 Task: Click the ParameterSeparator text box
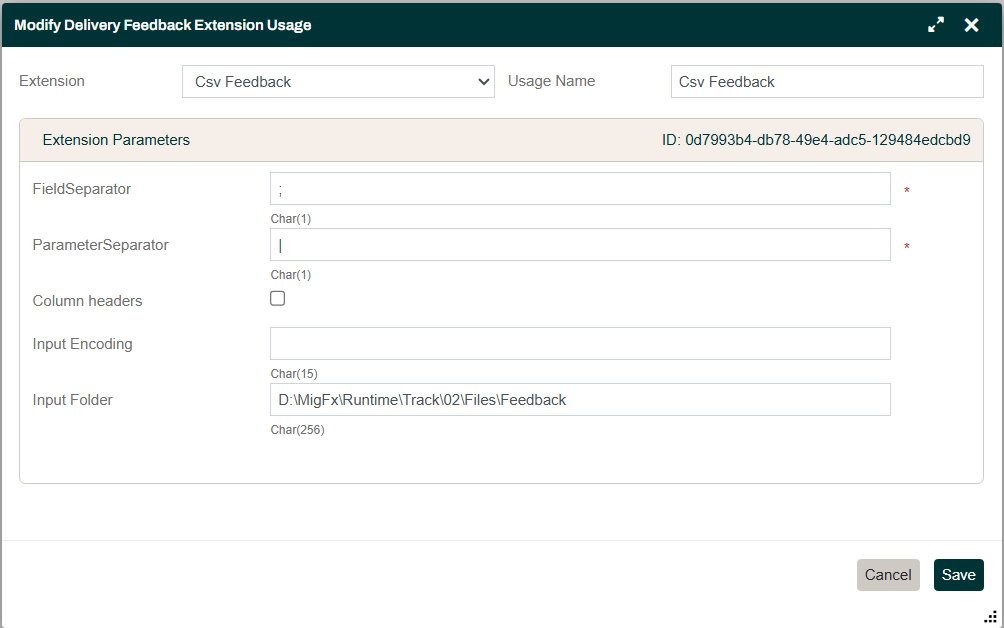(580, 244)
